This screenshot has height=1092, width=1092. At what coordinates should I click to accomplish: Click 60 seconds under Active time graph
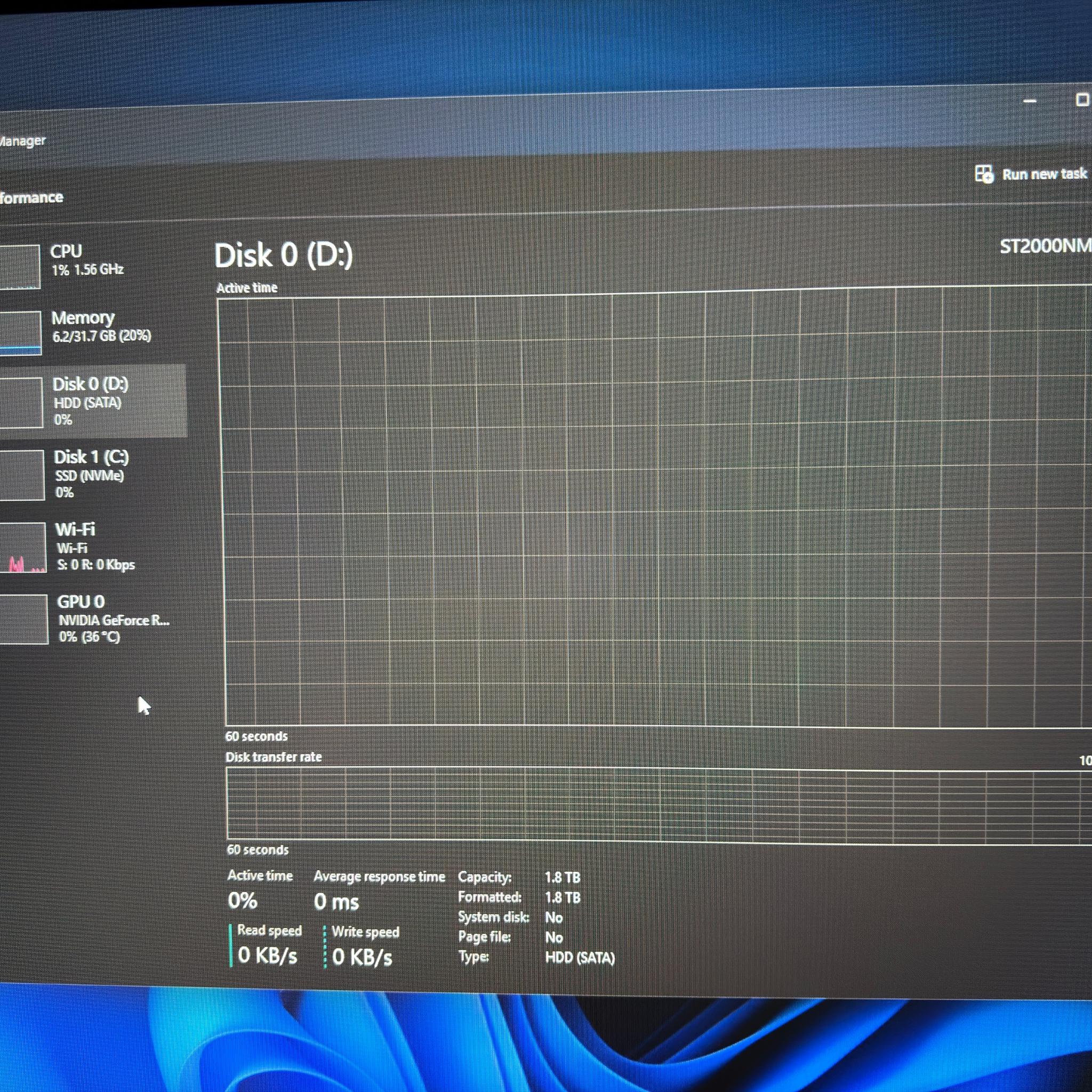(x=256, y=736)
